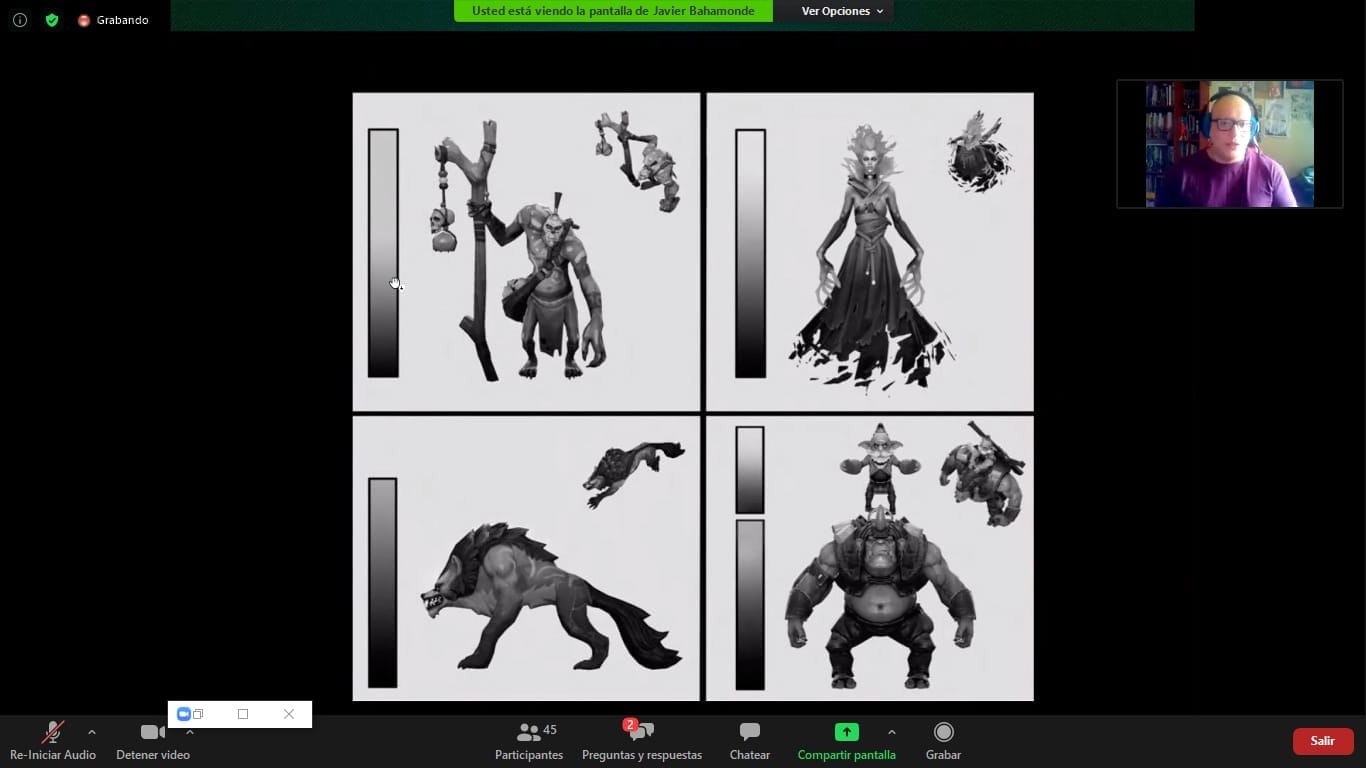Click the grayscale gradient bar beside the troll
This screenshot has width=1366, height=768.
pos(383,253)
